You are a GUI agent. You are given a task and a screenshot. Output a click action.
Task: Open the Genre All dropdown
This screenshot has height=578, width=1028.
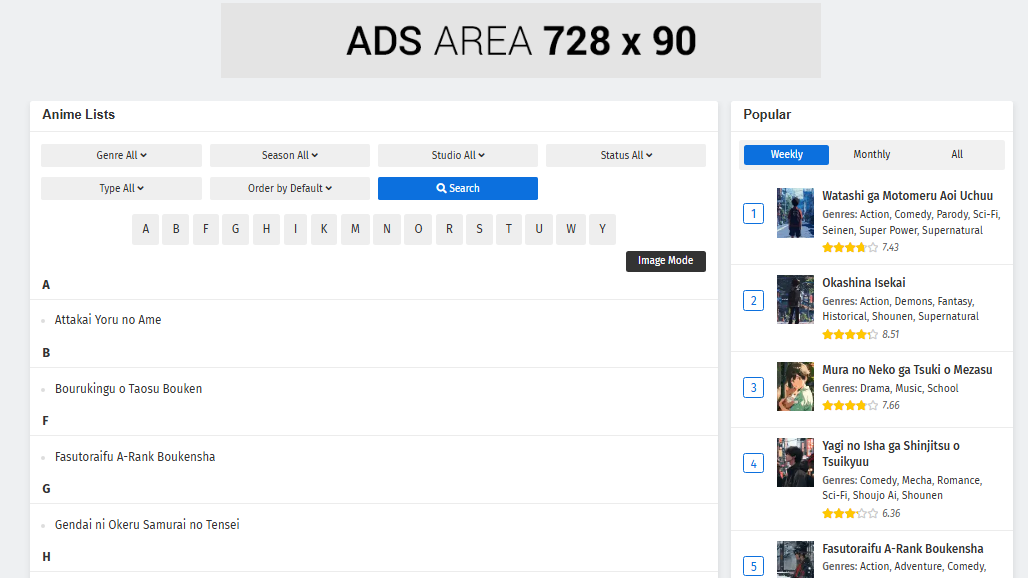click(121, 155)
